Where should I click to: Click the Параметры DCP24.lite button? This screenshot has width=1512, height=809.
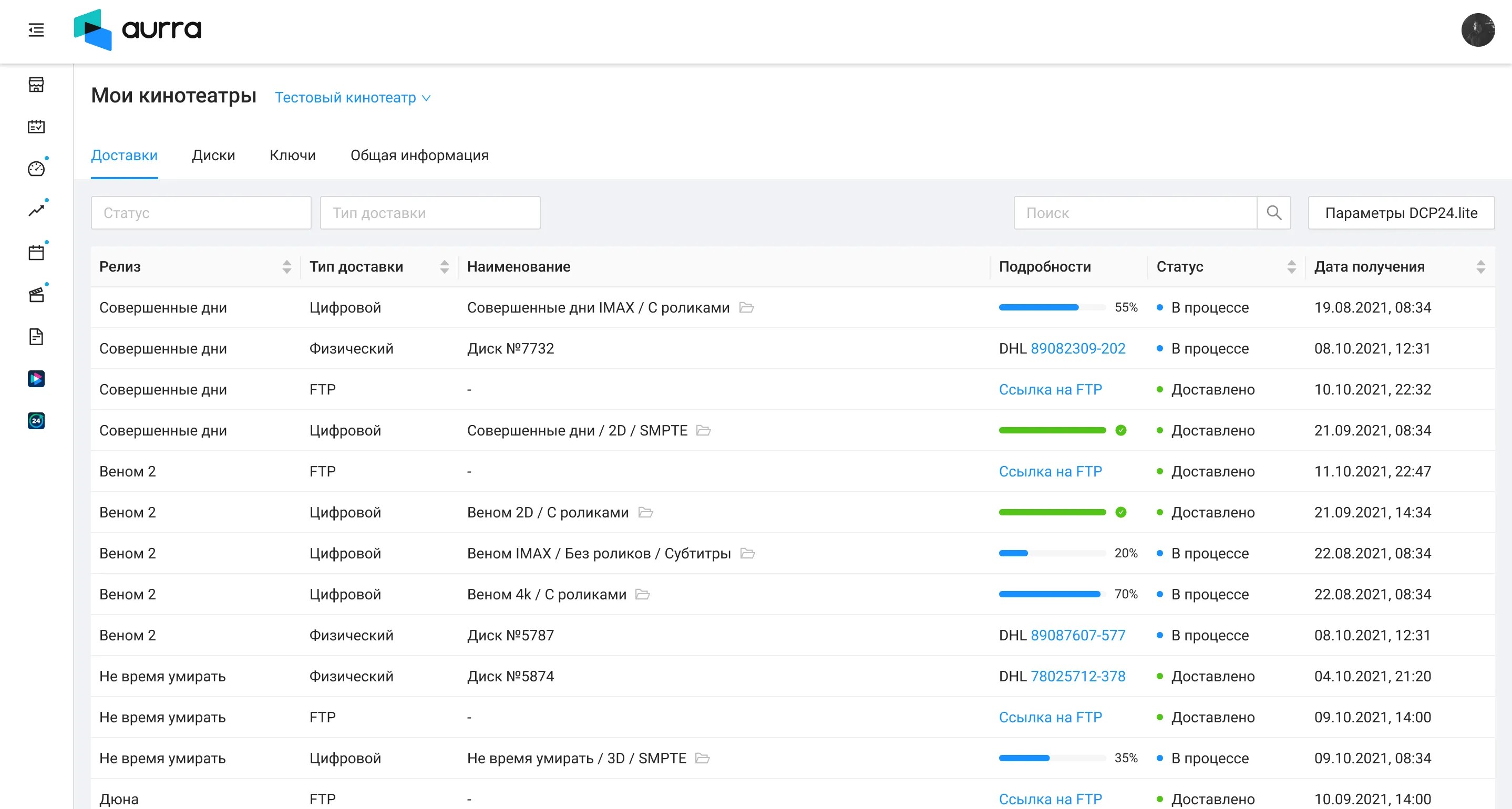[x=1401, y=213]
